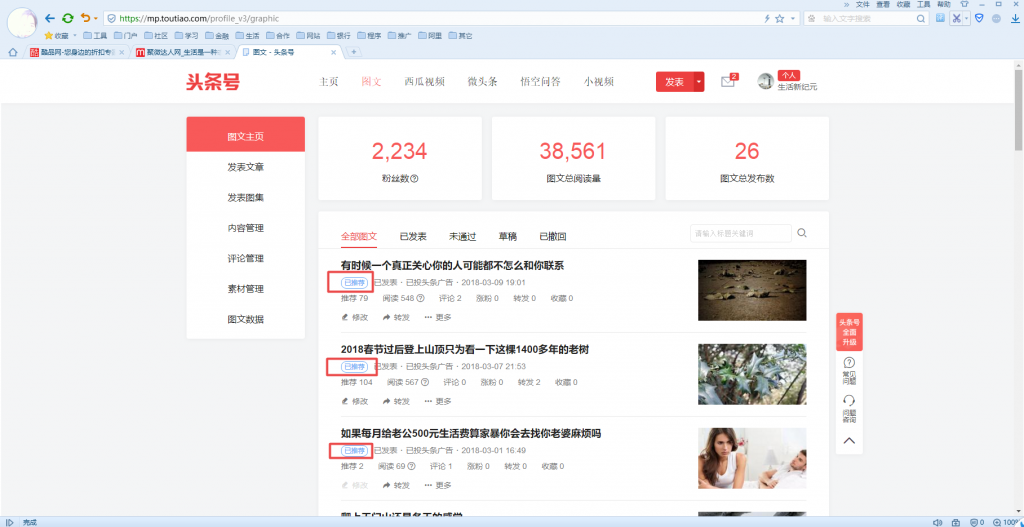Click the browser refresh icon
This screenshot has width=1024, height=527.
(x=67, y=18)
